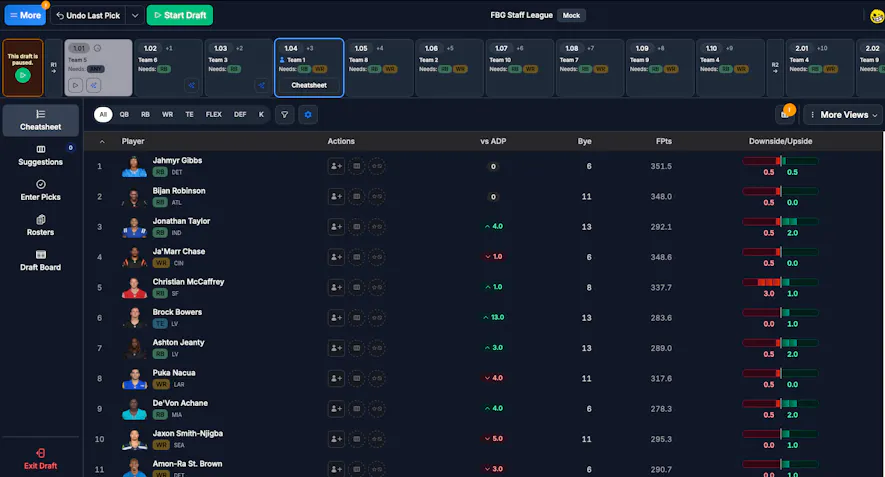This screenshot has width=885, height=477.
Task: Click the queue icon for De'Von Achane
Action: [356, 409]
